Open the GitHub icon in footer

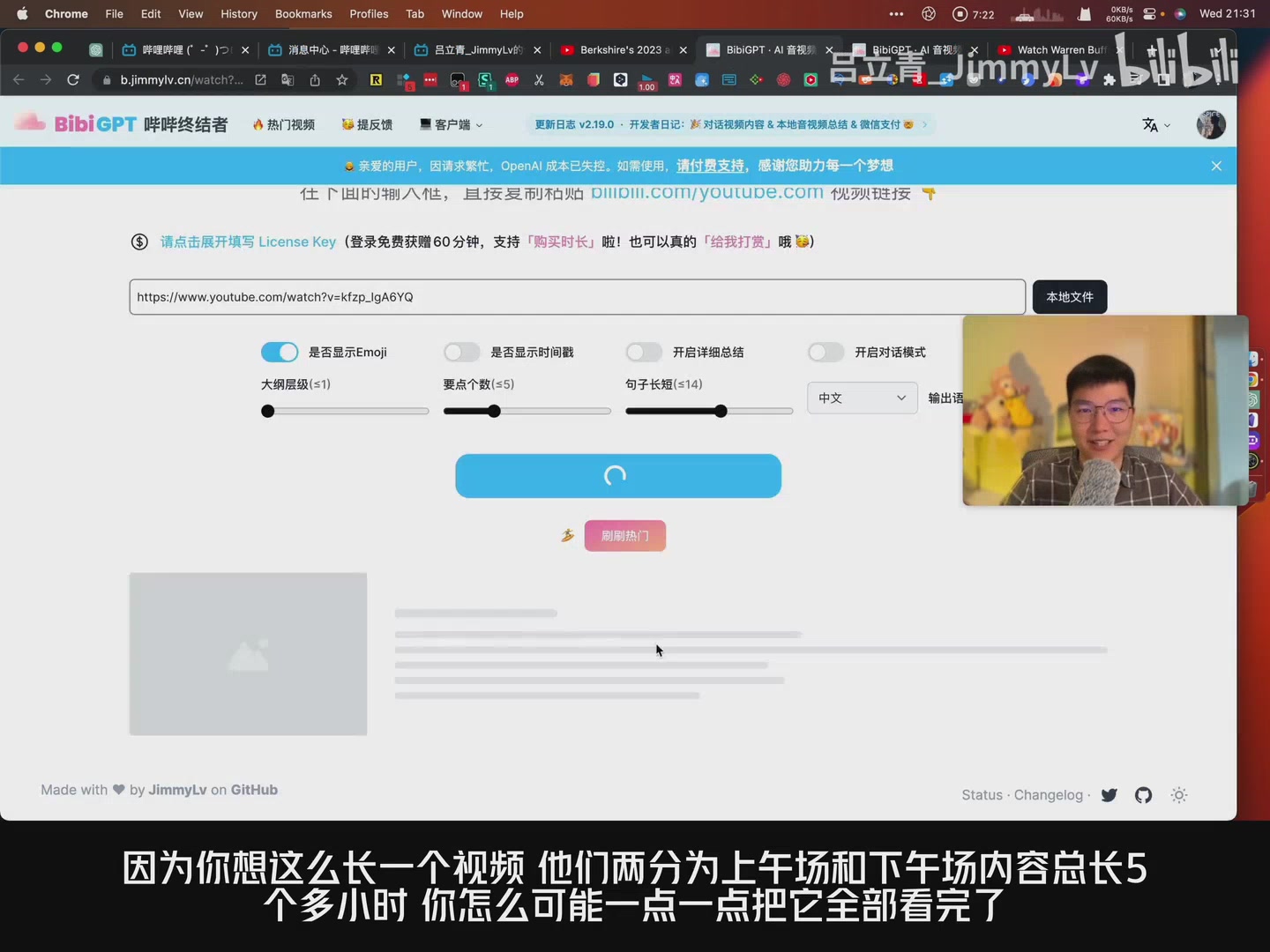point(1143,795)
